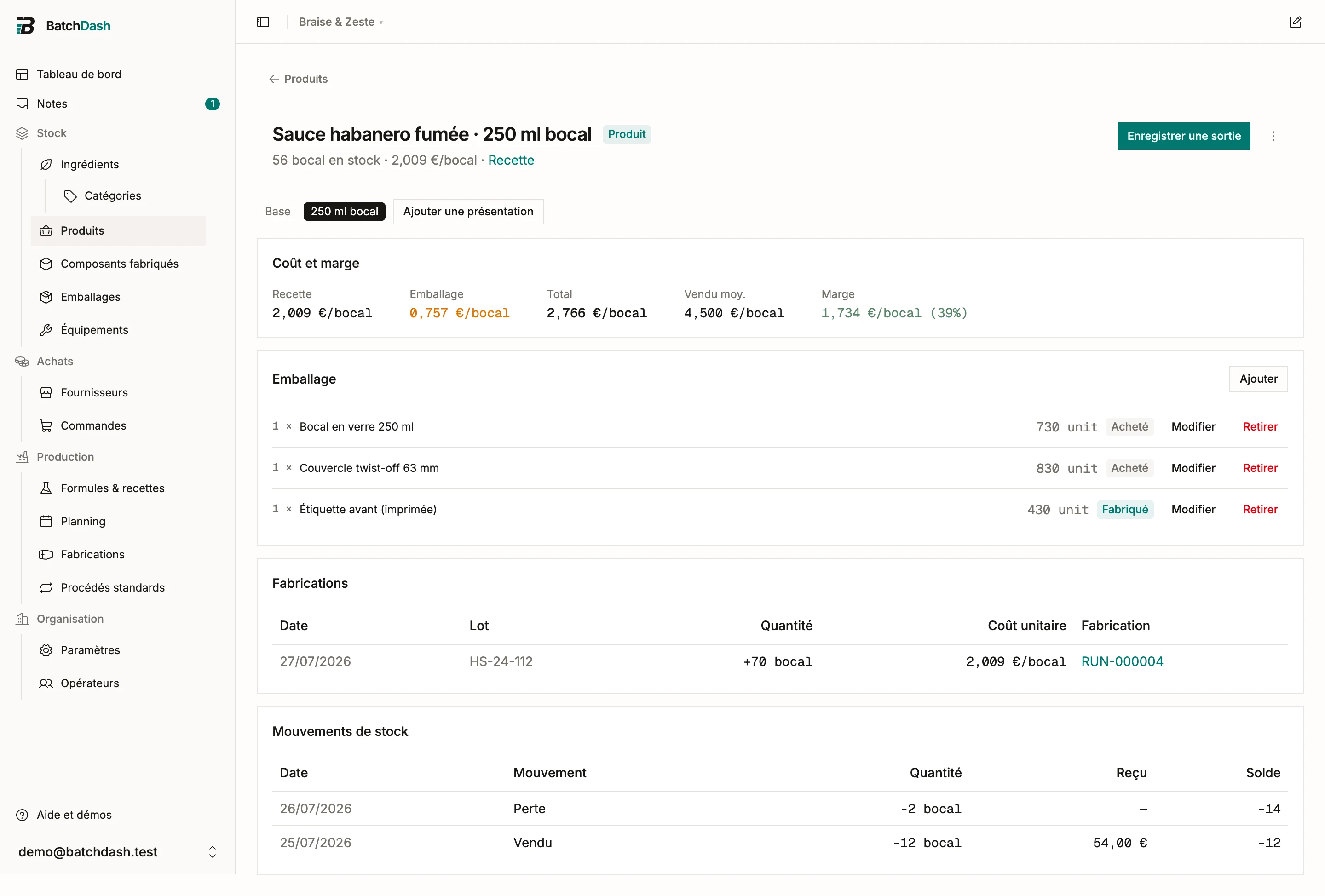The height and width of the screenshot is (896, 1325).
Task: Click the Fournisseurs store icon
Action: [46, 393]
